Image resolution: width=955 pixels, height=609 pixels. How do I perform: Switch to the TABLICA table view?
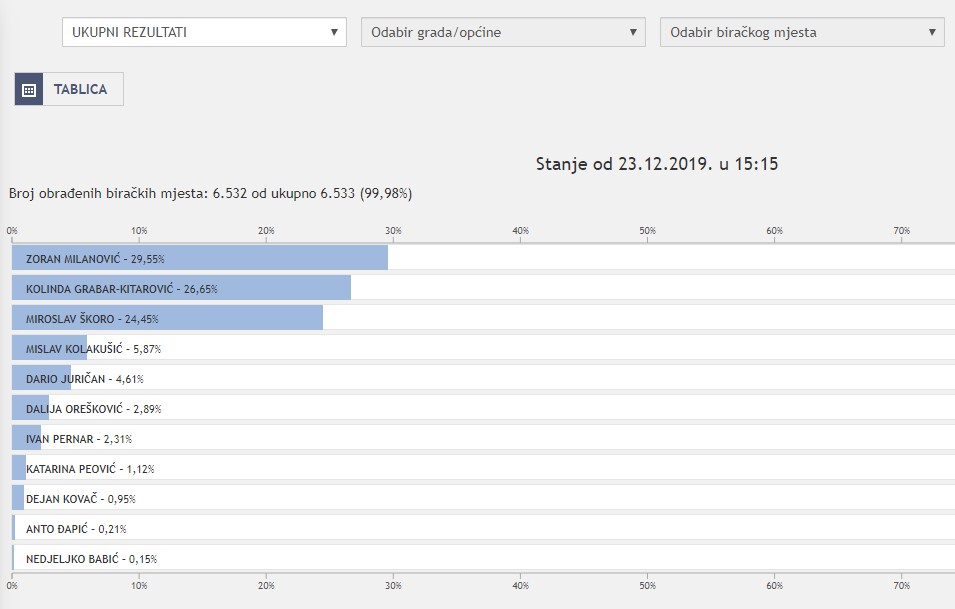pyautogui.click(x=80, y=89)
